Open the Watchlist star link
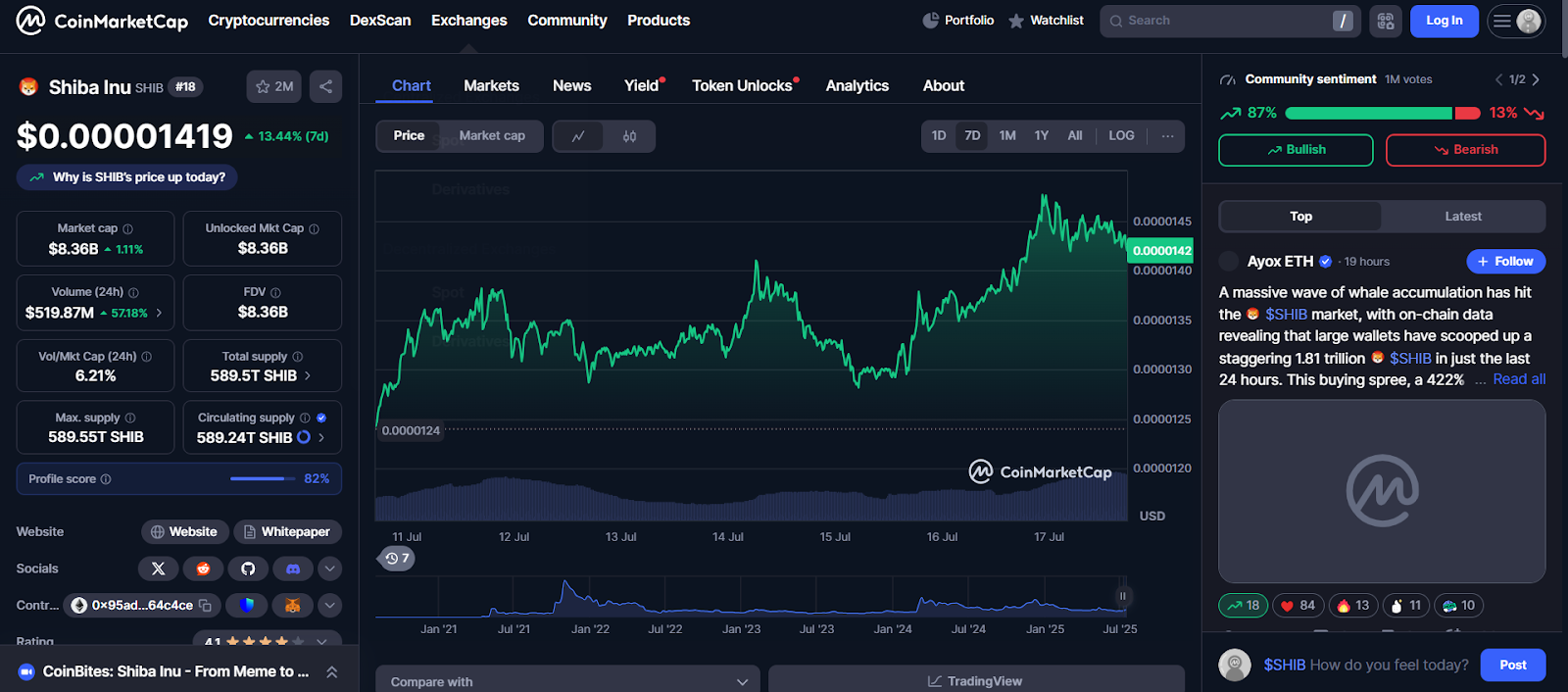1568x692 pixels. [x=1046, y=21]
